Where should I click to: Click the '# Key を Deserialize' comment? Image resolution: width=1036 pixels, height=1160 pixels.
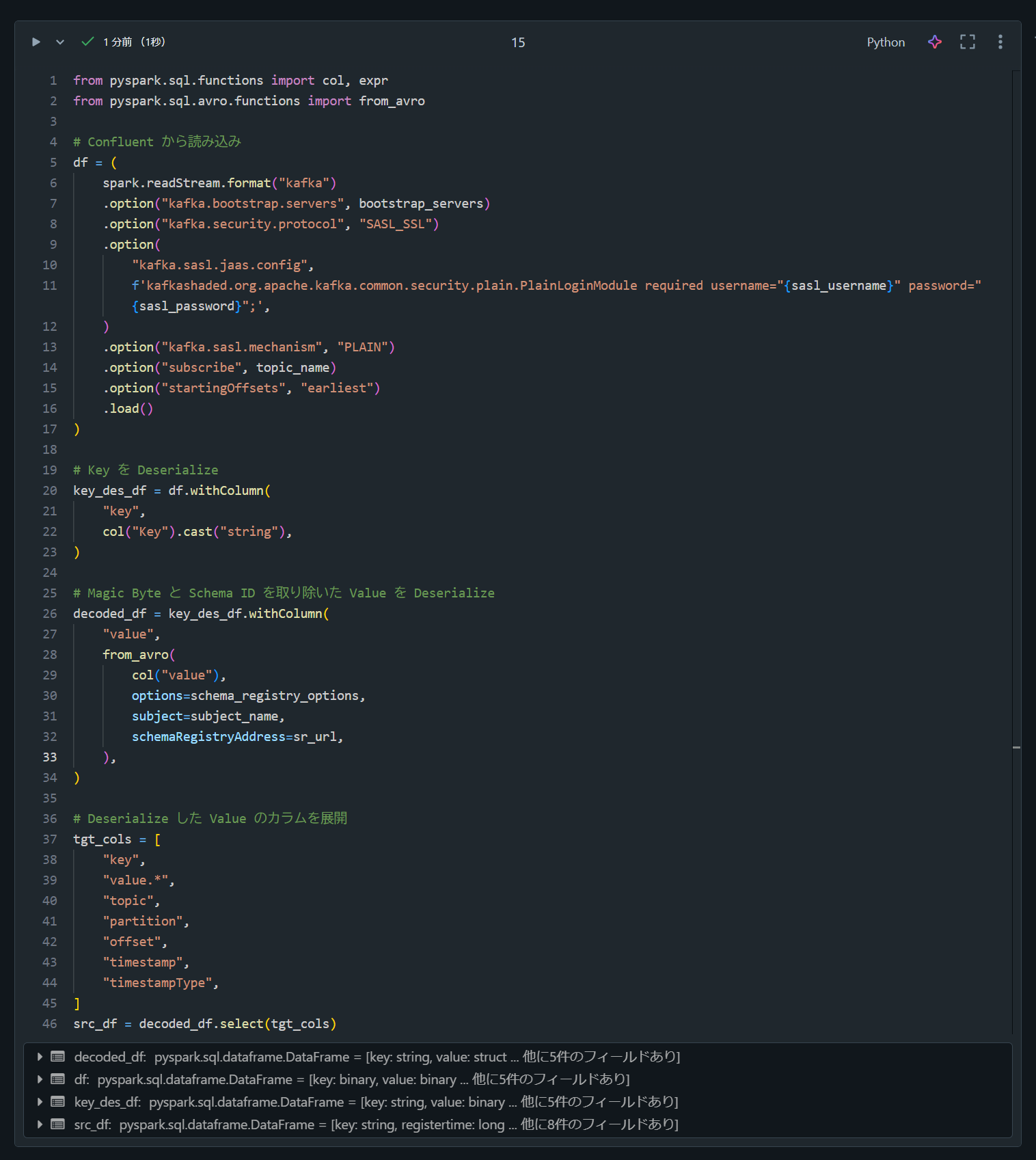click(146, 470)
